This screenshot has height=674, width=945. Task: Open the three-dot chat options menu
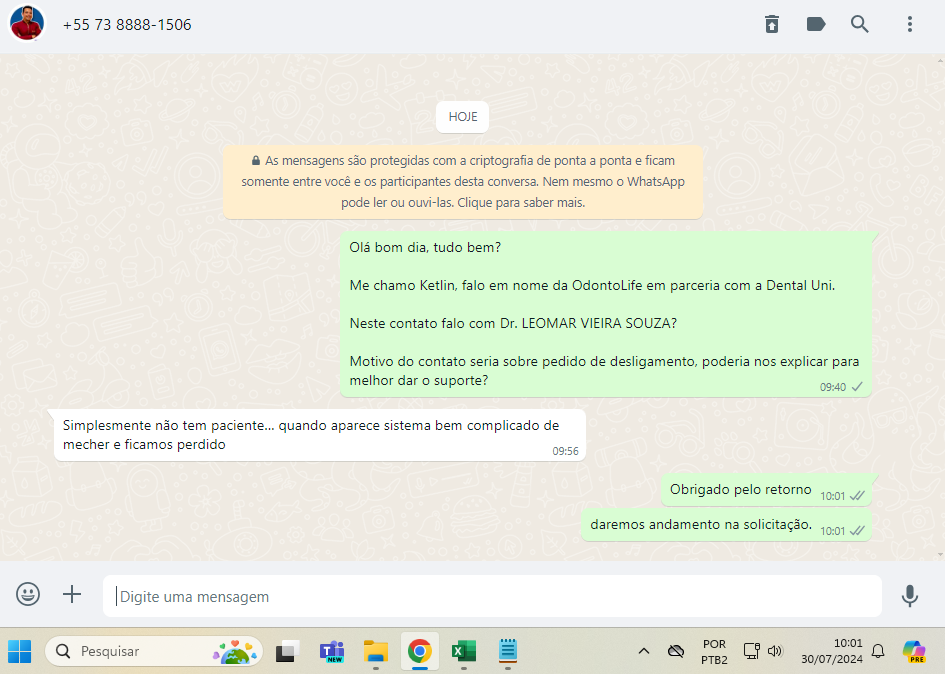tap(909, 24)
